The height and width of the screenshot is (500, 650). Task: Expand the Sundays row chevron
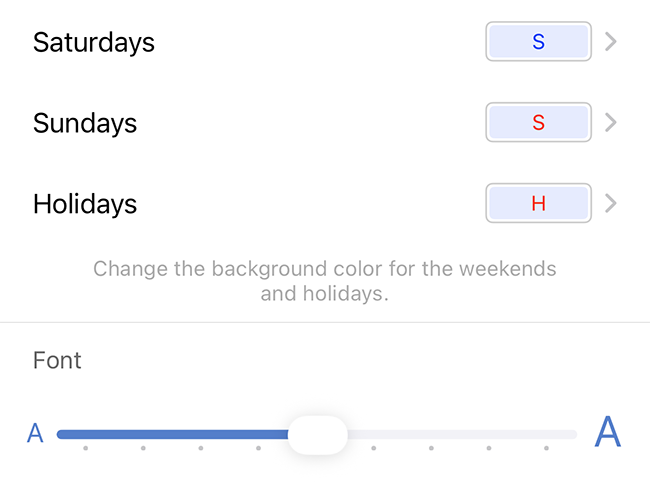(611, 123)
